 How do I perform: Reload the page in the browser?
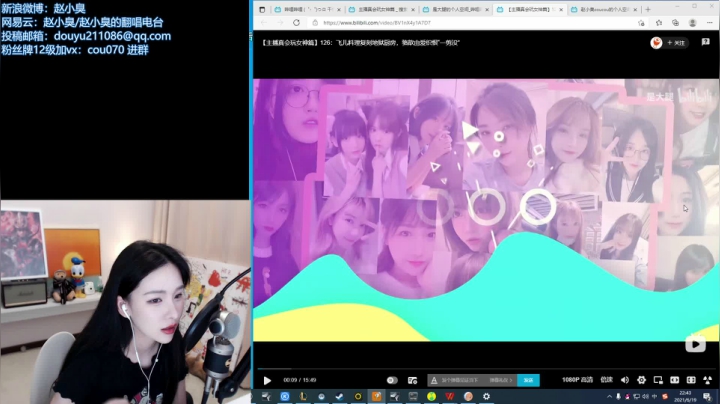tap(296, 22)
